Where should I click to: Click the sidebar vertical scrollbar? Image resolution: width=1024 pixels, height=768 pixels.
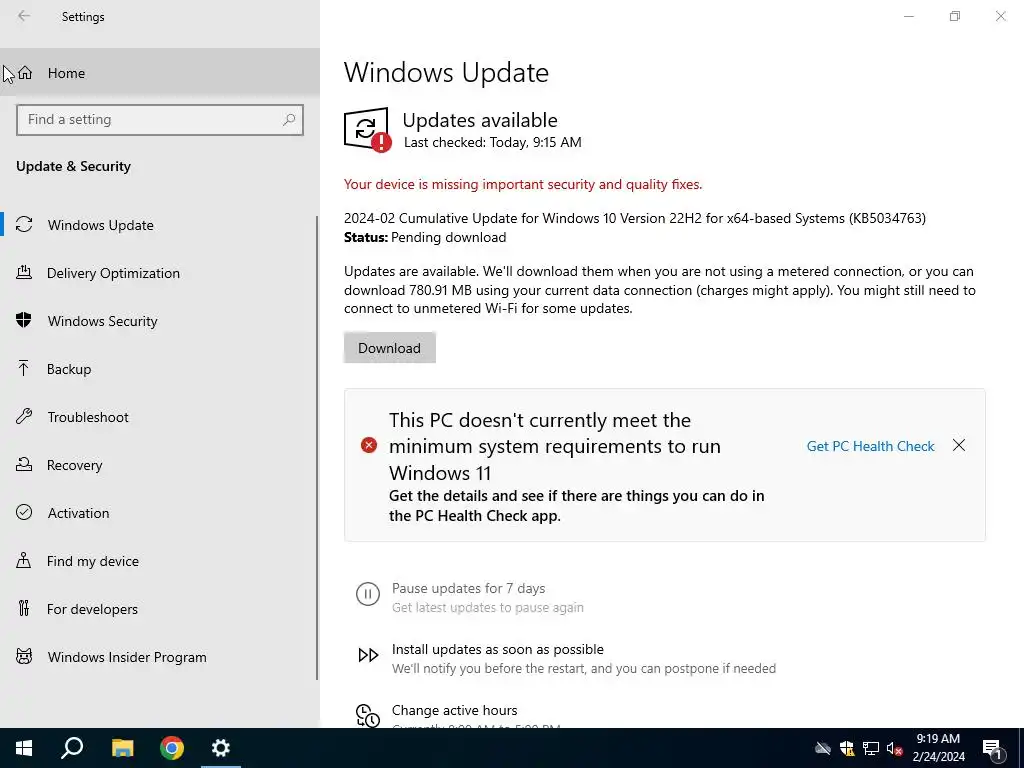tap(317, 448)
